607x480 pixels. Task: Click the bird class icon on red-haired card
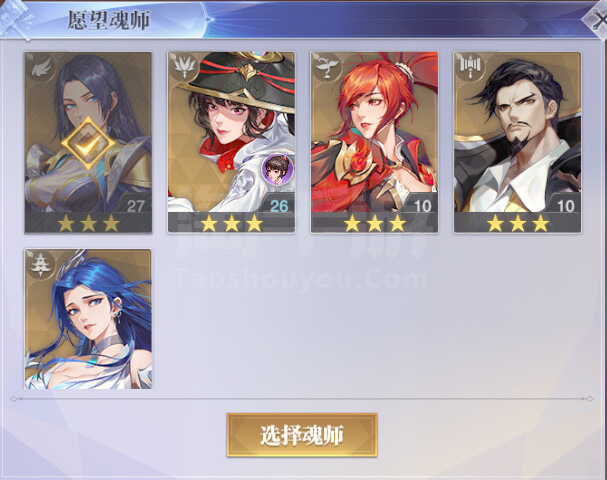click(327, 67)
